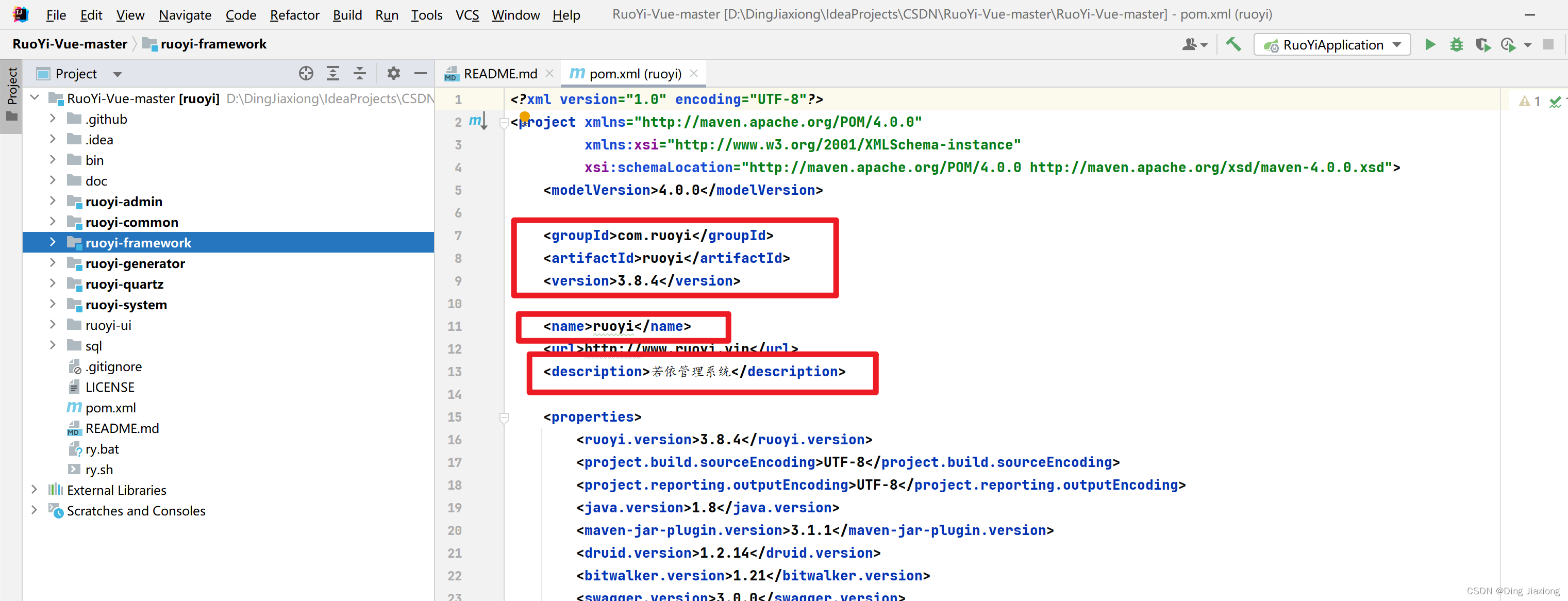Fold the properties block on line 15
The width and height of the screenshot is (1568, 601).
(504, 418)
